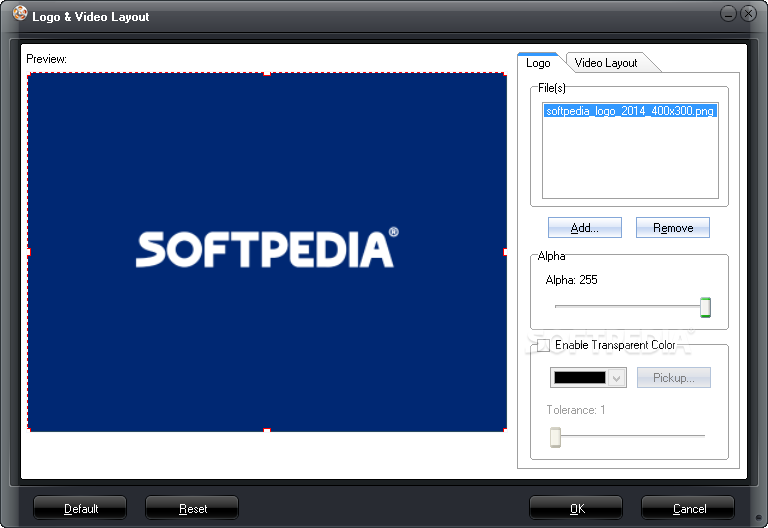Click the black color swatch
Image resolution: width=768 pixels, height=528 pixels.
[x=580, y=378]
